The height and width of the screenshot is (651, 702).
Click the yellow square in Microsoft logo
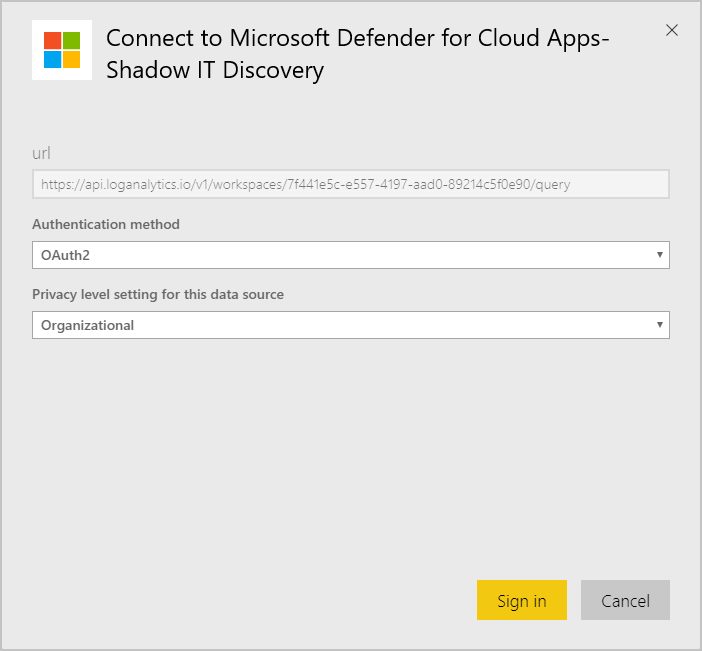pos(72,59)
